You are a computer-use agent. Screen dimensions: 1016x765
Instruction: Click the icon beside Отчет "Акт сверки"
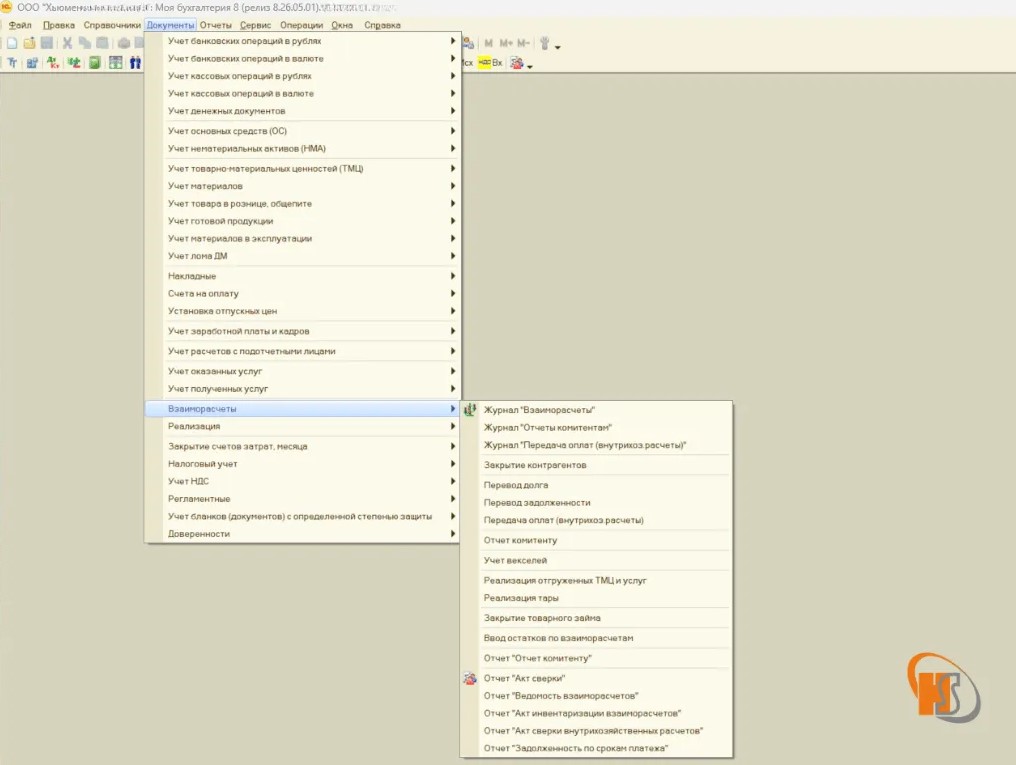pyautogui.click(x=470, y=678)
